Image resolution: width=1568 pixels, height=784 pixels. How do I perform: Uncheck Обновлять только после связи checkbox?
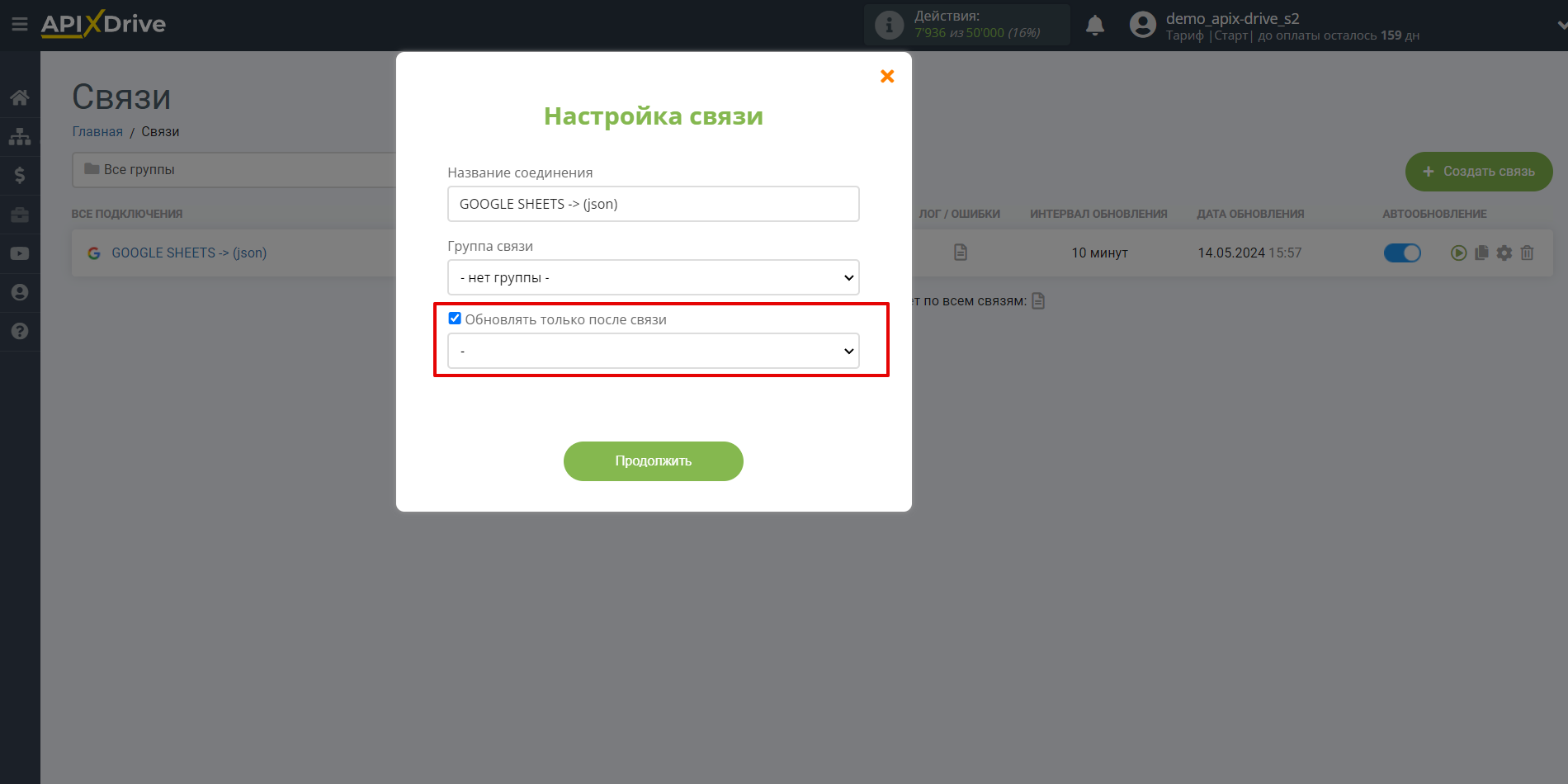click(455, 319)
